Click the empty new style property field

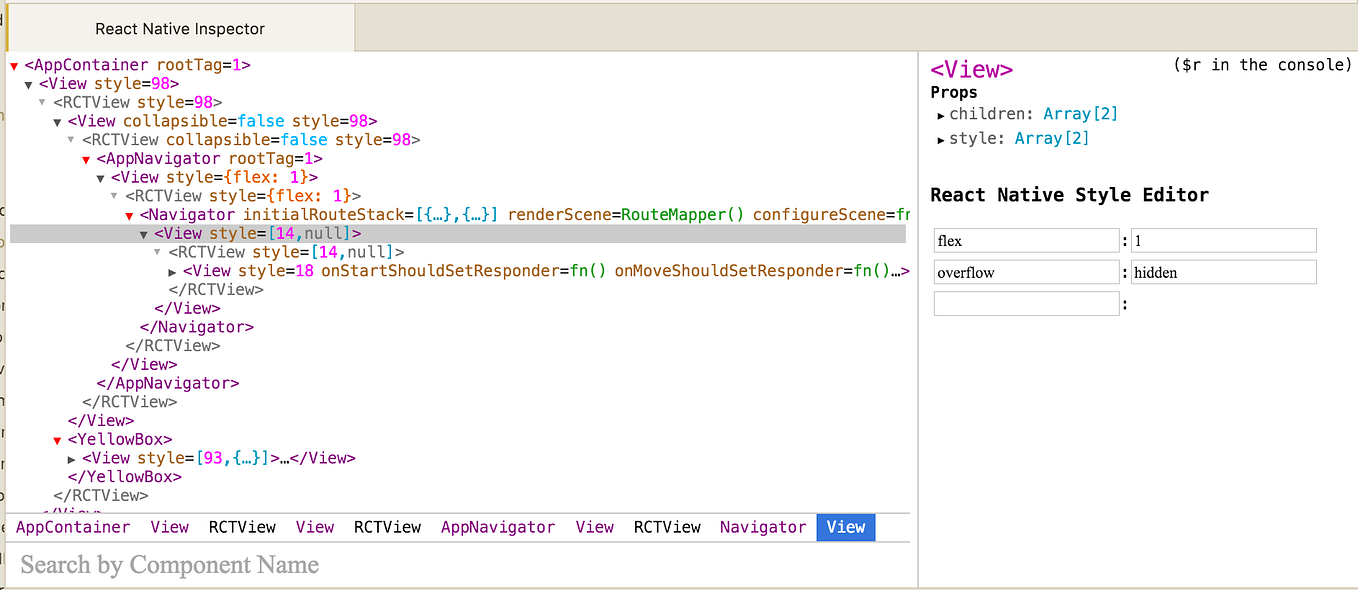(1025, 303)
